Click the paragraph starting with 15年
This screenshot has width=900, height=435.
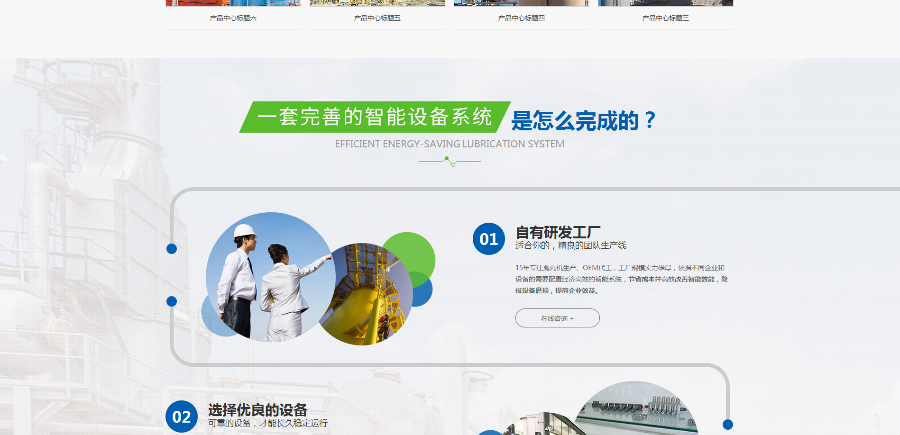[622, 279]
